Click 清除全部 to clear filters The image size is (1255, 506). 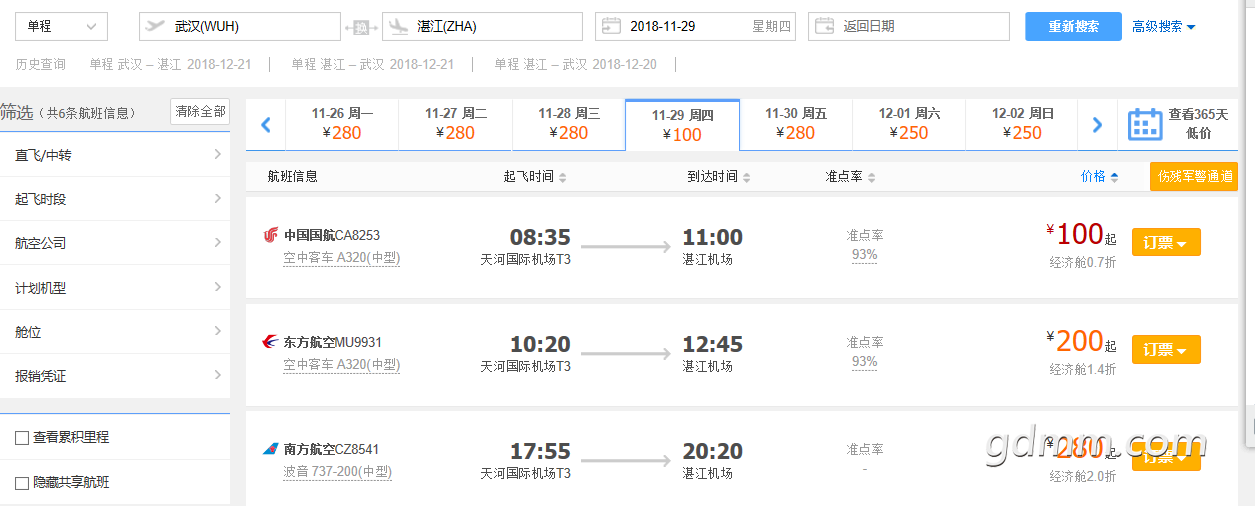click(x=200, y=112)
